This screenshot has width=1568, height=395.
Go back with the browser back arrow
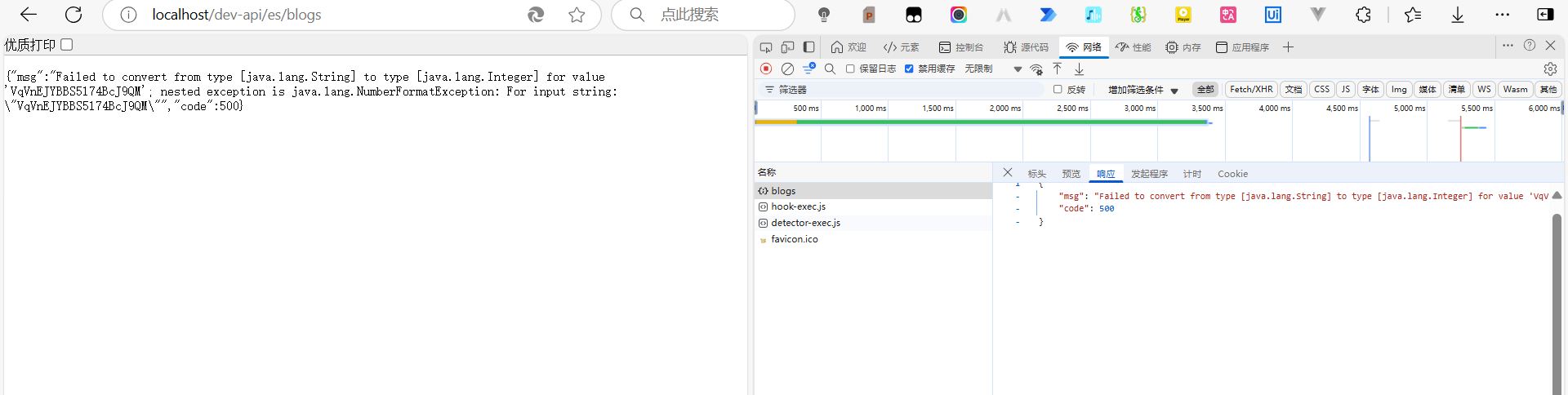tap(29, 15)
